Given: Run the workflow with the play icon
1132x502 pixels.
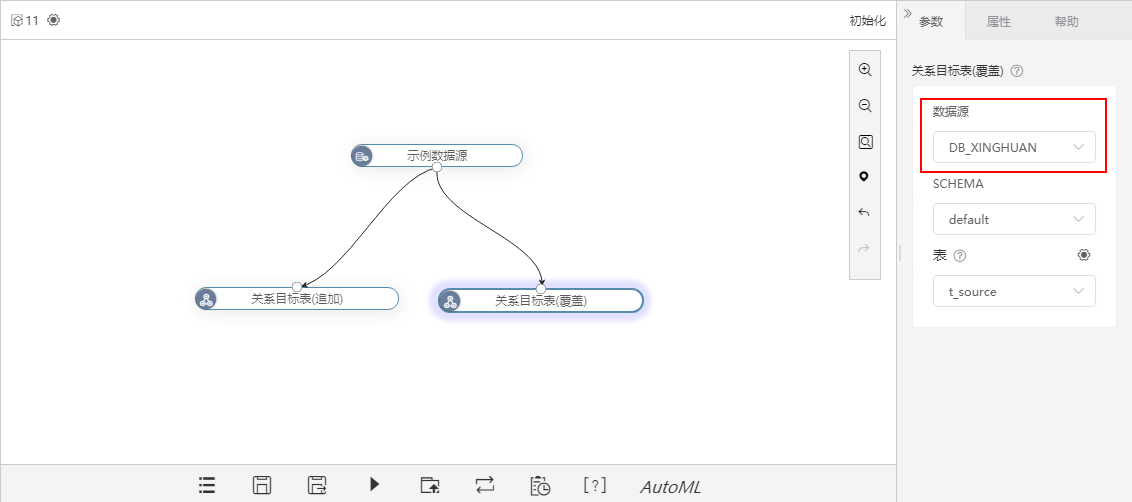Looking at the screenshot, I should click(374, 484).
